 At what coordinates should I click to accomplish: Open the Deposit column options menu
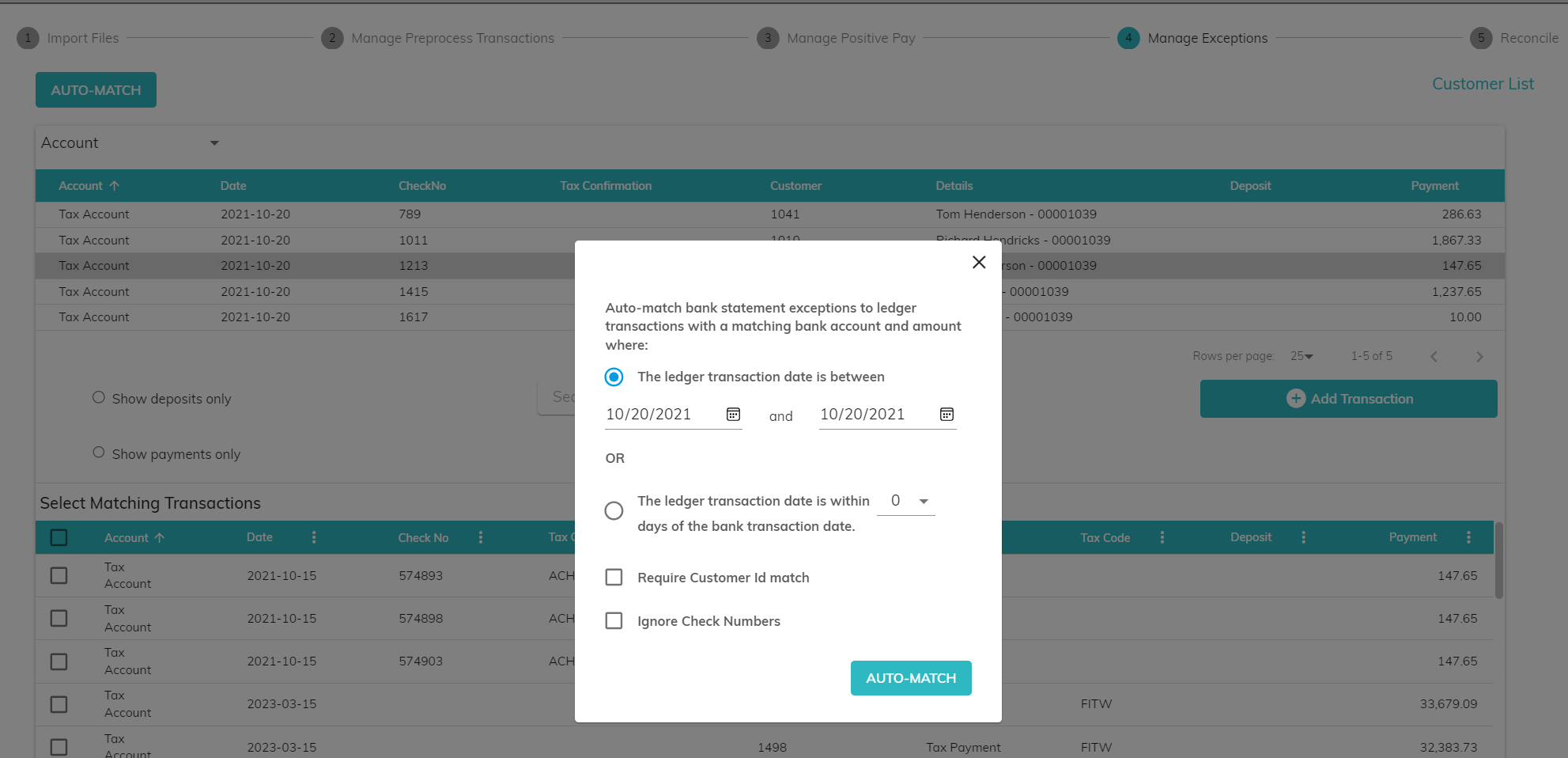1303,537
